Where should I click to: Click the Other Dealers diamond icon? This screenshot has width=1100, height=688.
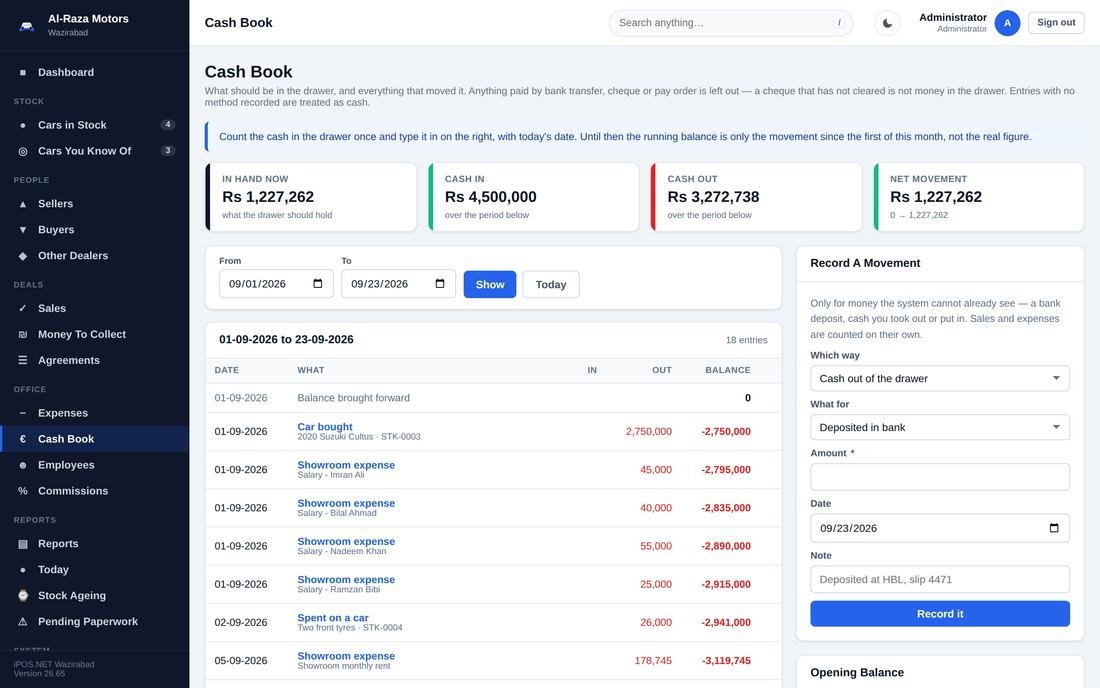(22, 255)
